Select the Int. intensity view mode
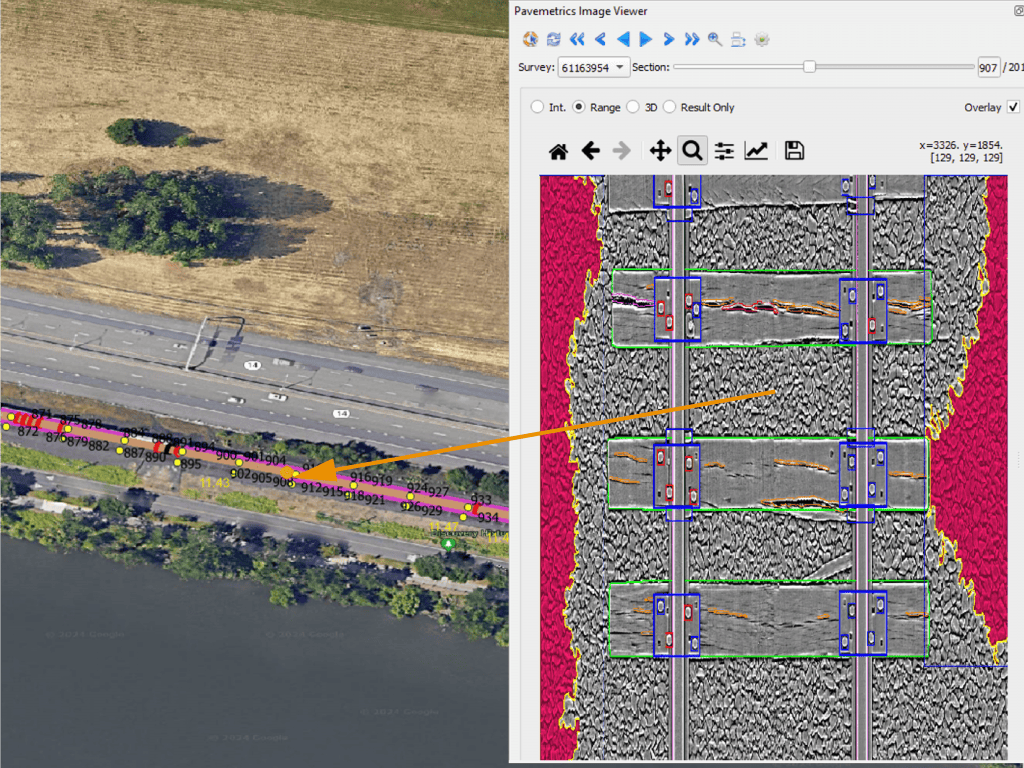The height and width of the screenshot is (768, 1024). [538, 107]
